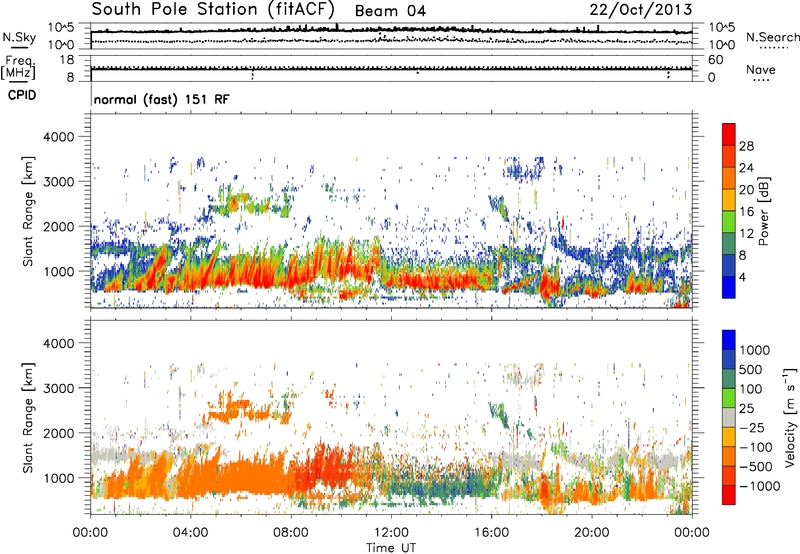The height and width of the screenshot is (554, 800).
Task: Click the '1000' tick on velocity scale
Action: 755,350
